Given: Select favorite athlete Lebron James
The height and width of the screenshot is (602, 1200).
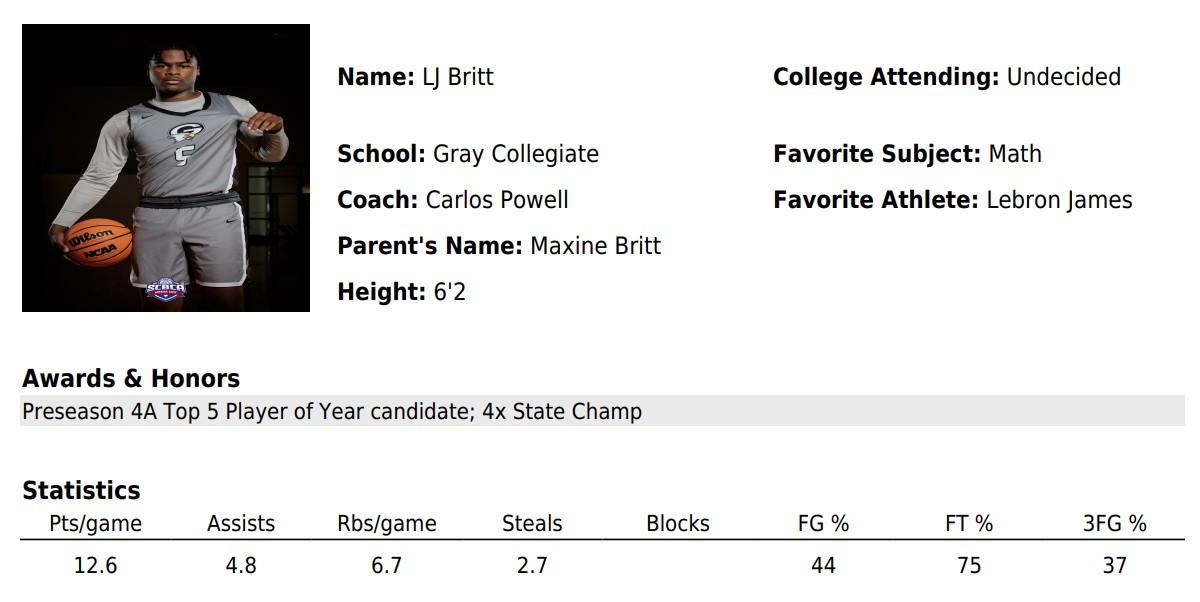Looking at the screenshot, I should (1059, 200).
